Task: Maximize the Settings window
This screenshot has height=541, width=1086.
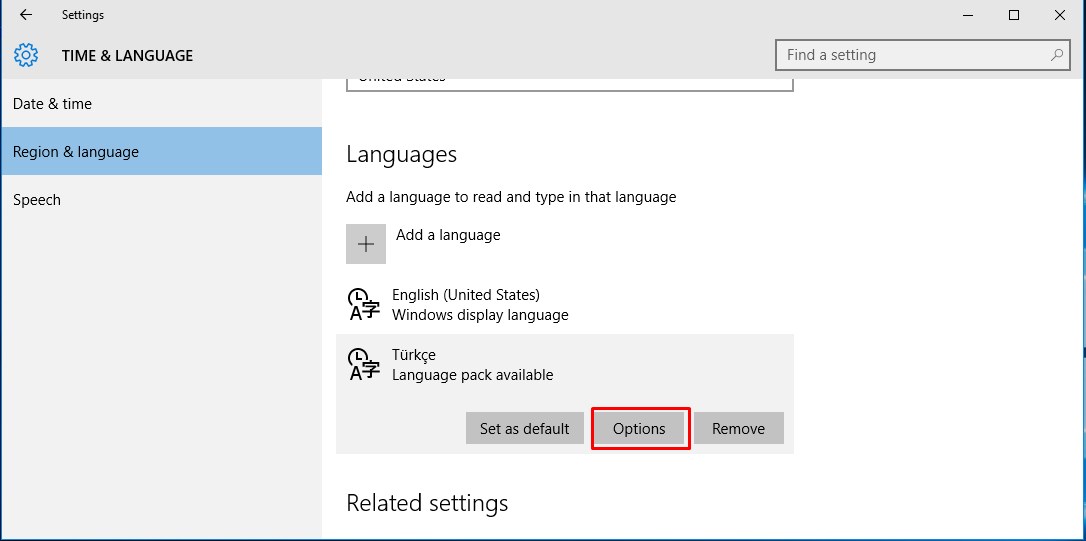Action: [1014, 15]
